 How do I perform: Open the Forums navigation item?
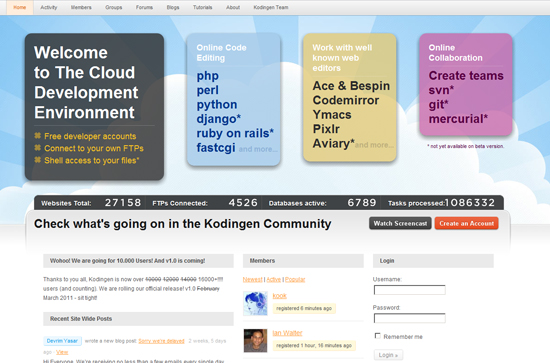tap(144, 7)
